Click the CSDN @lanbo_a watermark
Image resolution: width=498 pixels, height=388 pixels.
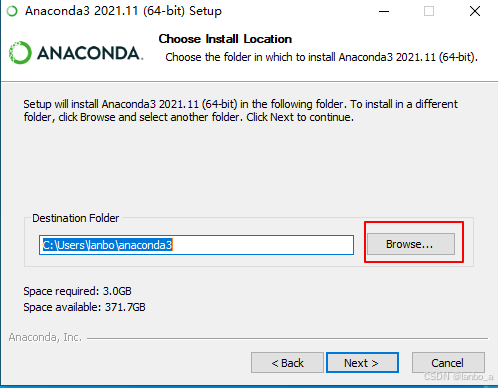[x=459, y=377]
